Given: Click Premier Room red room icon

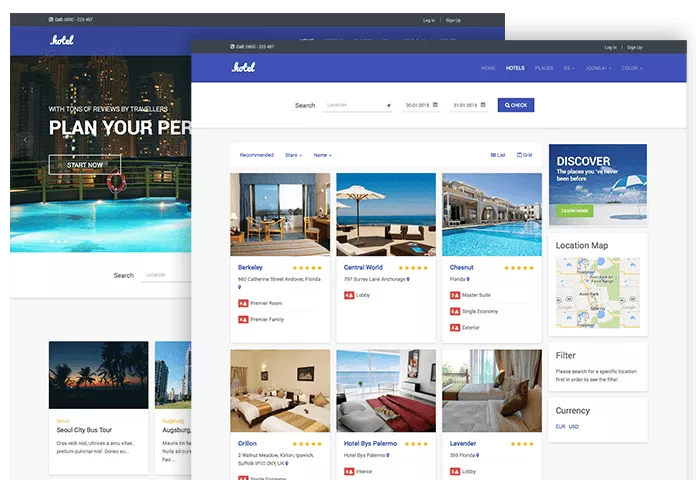Looking at the screenshot, I should [x=243, y=303].
